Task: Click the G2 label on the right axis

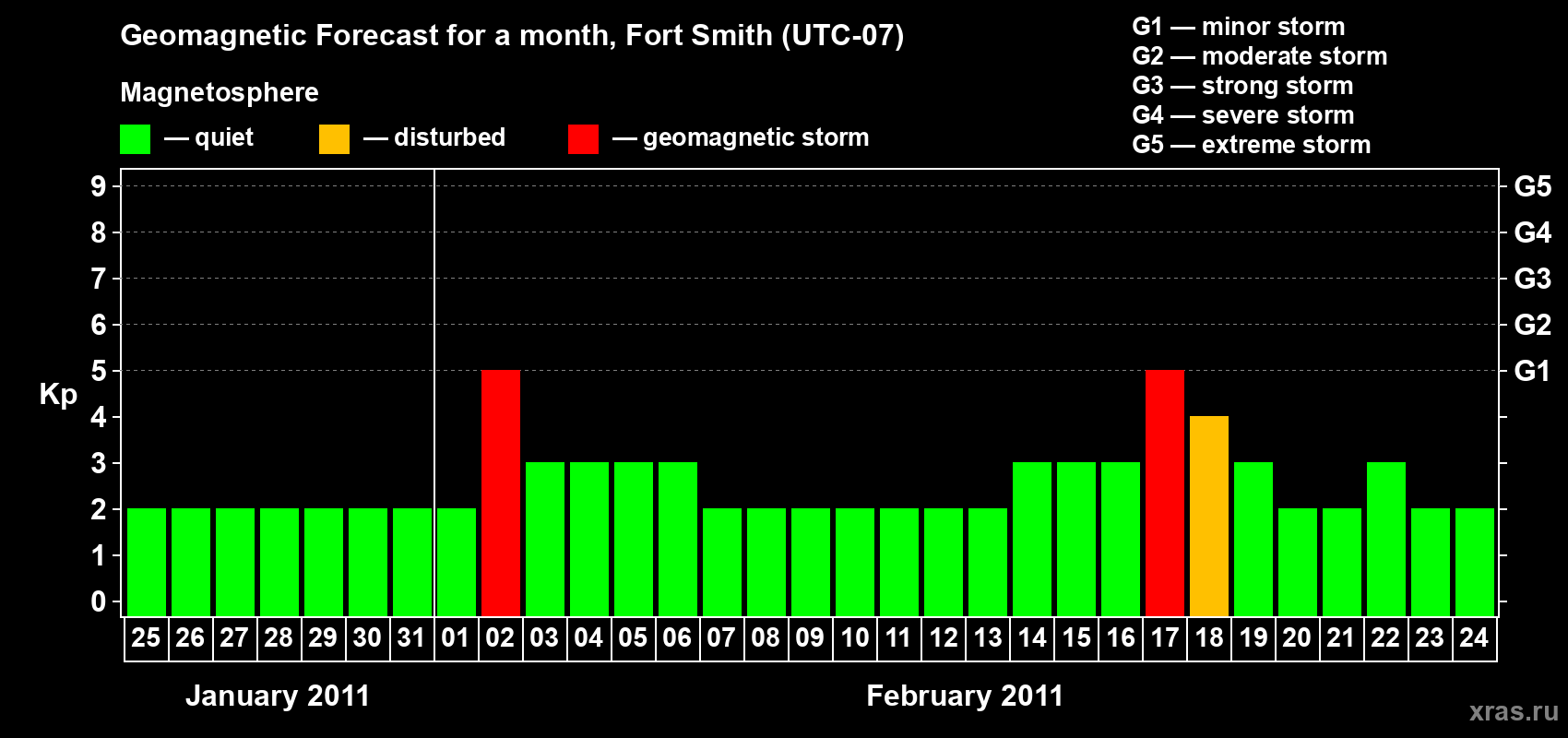Action: click(1533, 325)
